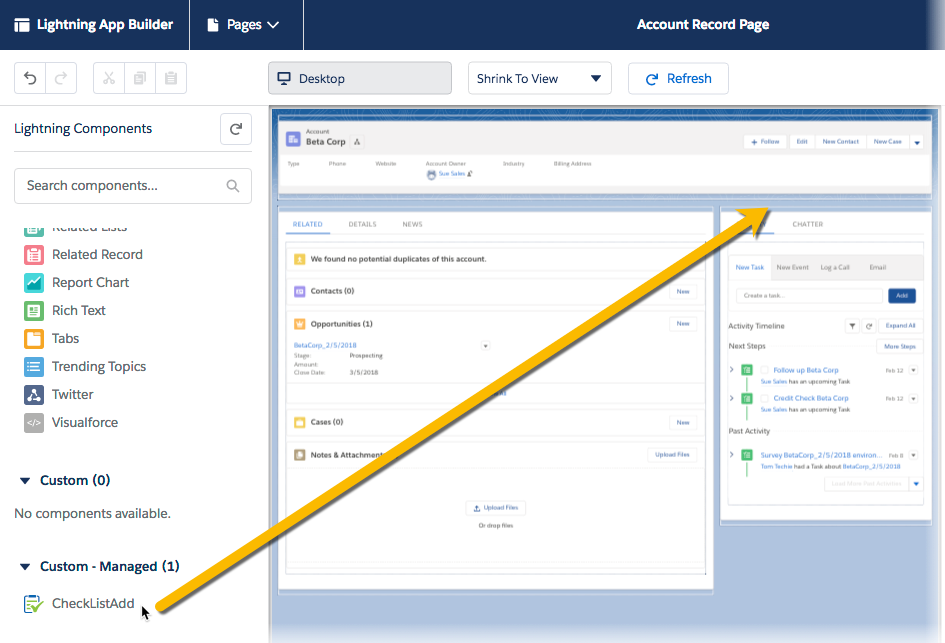Expand the Follow up Beta Corp task chevron
The image size is (945, 643).
[x=732, y=369]
